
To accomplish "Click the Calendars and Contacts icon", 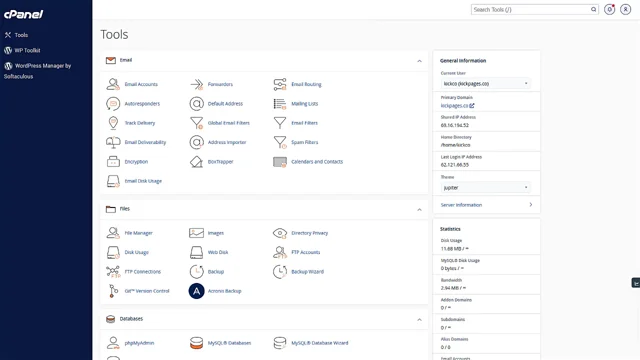I will 280,162.
